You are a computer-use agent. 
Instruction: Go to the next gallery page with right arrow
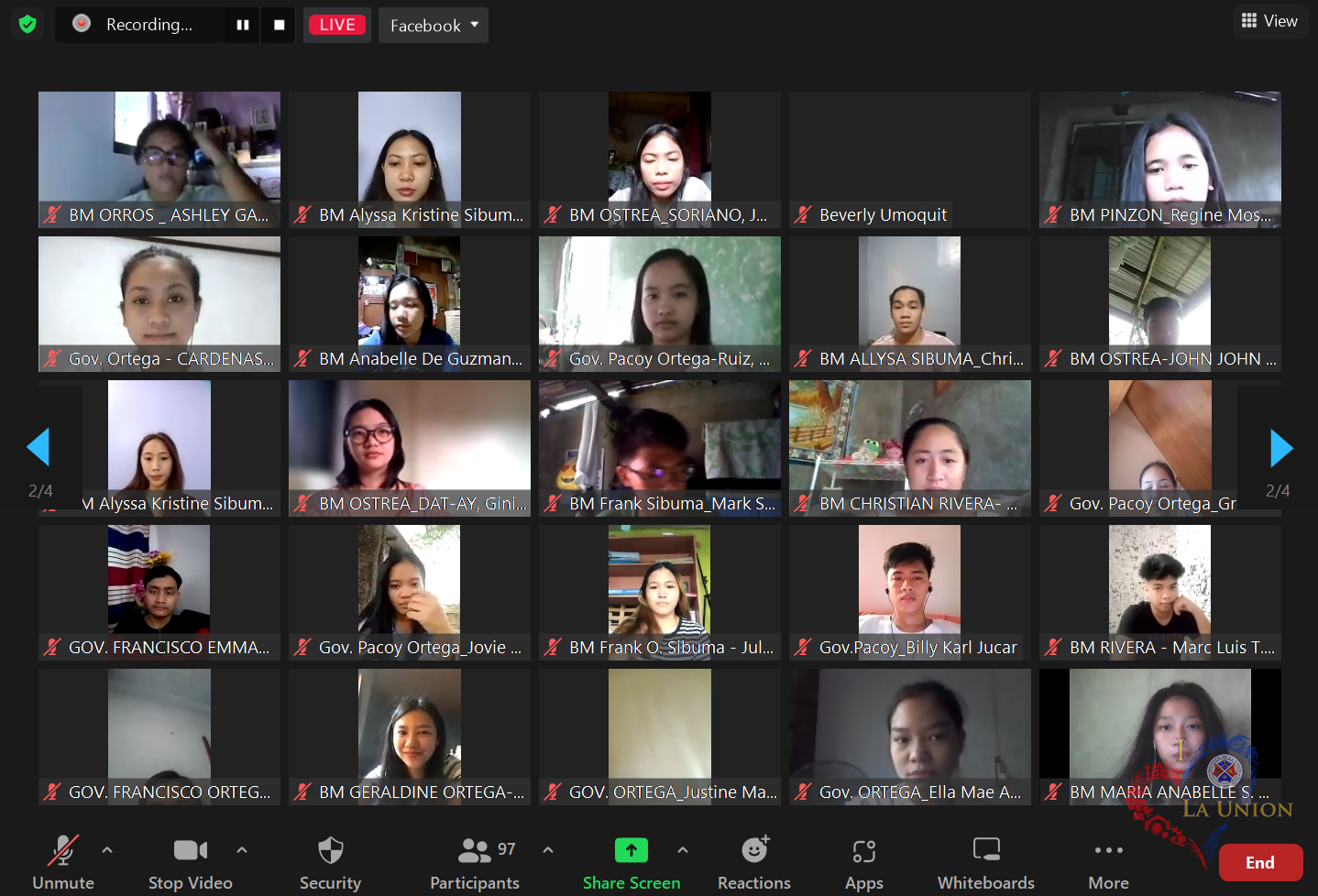(x=1281, y=448)
